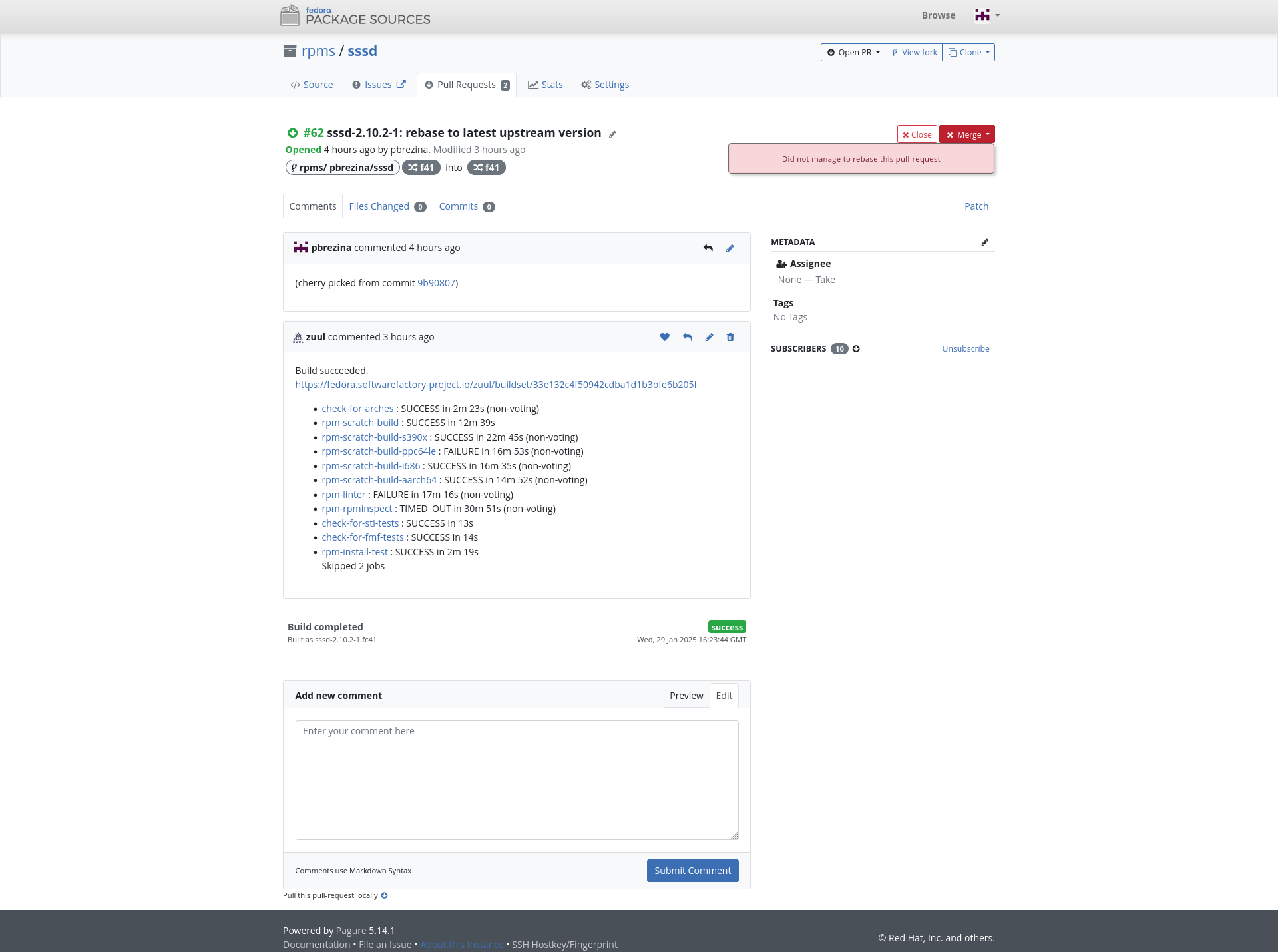1278x952 pixels.
Task: Open the Pagure footer link
Action: pyautogui.click(x=351, y=931)
